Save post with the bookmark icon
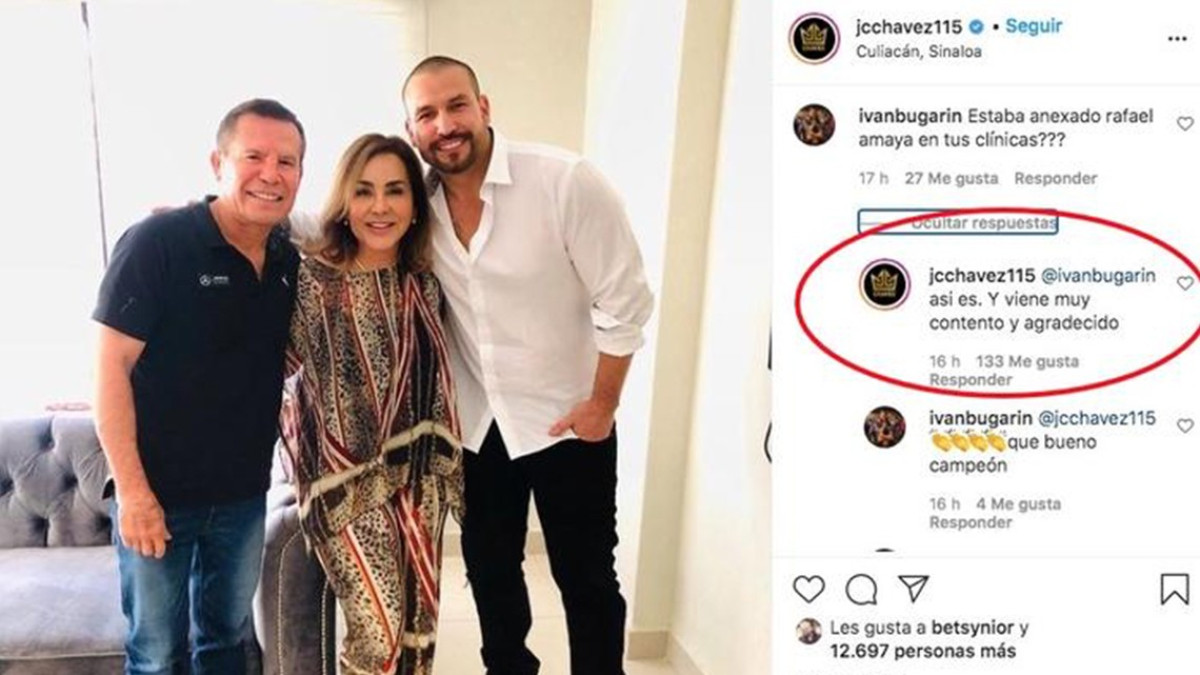1200x675 pixels. [1175, 589]
